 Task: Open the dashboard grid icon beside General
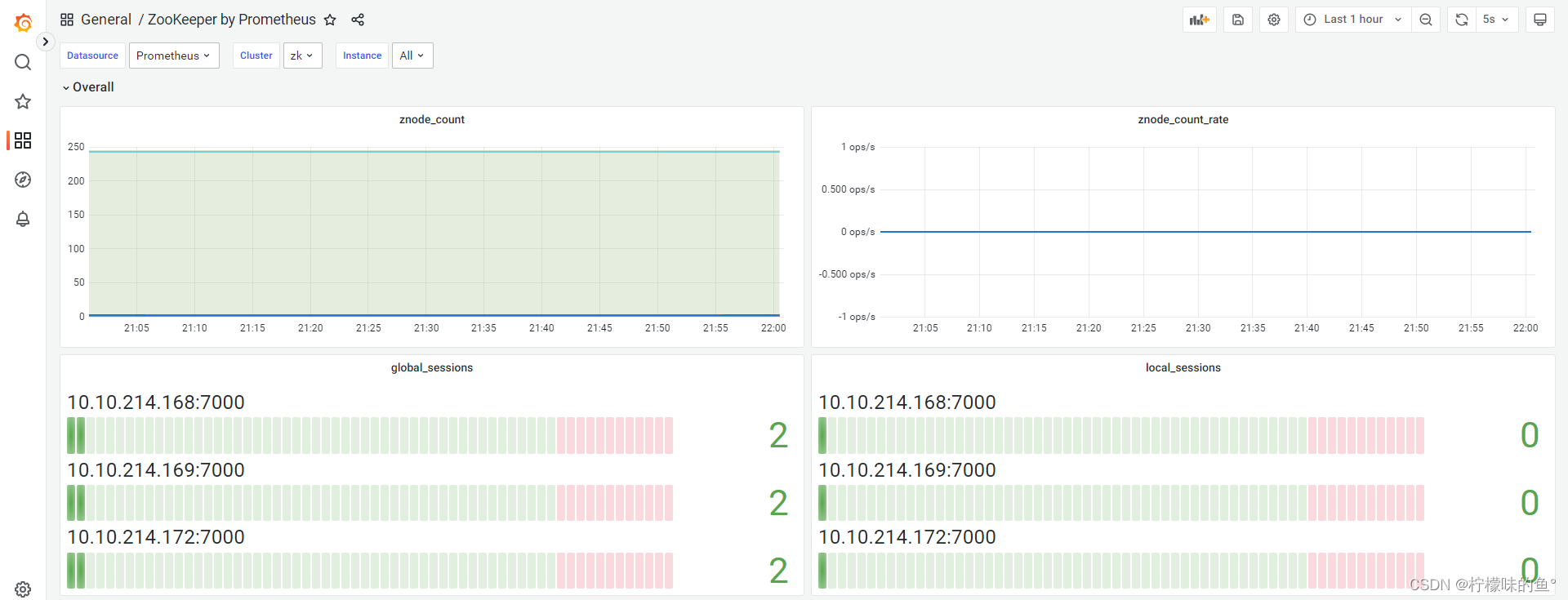coord(67,20)
